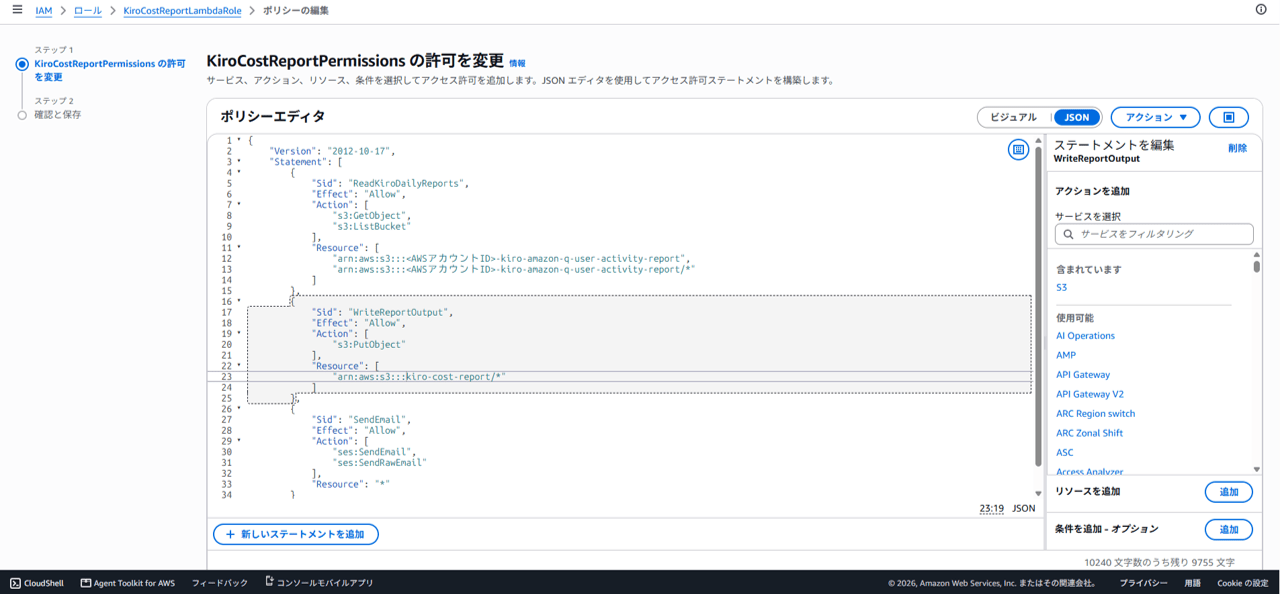Click the fullscreen editor icon button
Screen dimensions: 1280x594
pos(1228,117)
